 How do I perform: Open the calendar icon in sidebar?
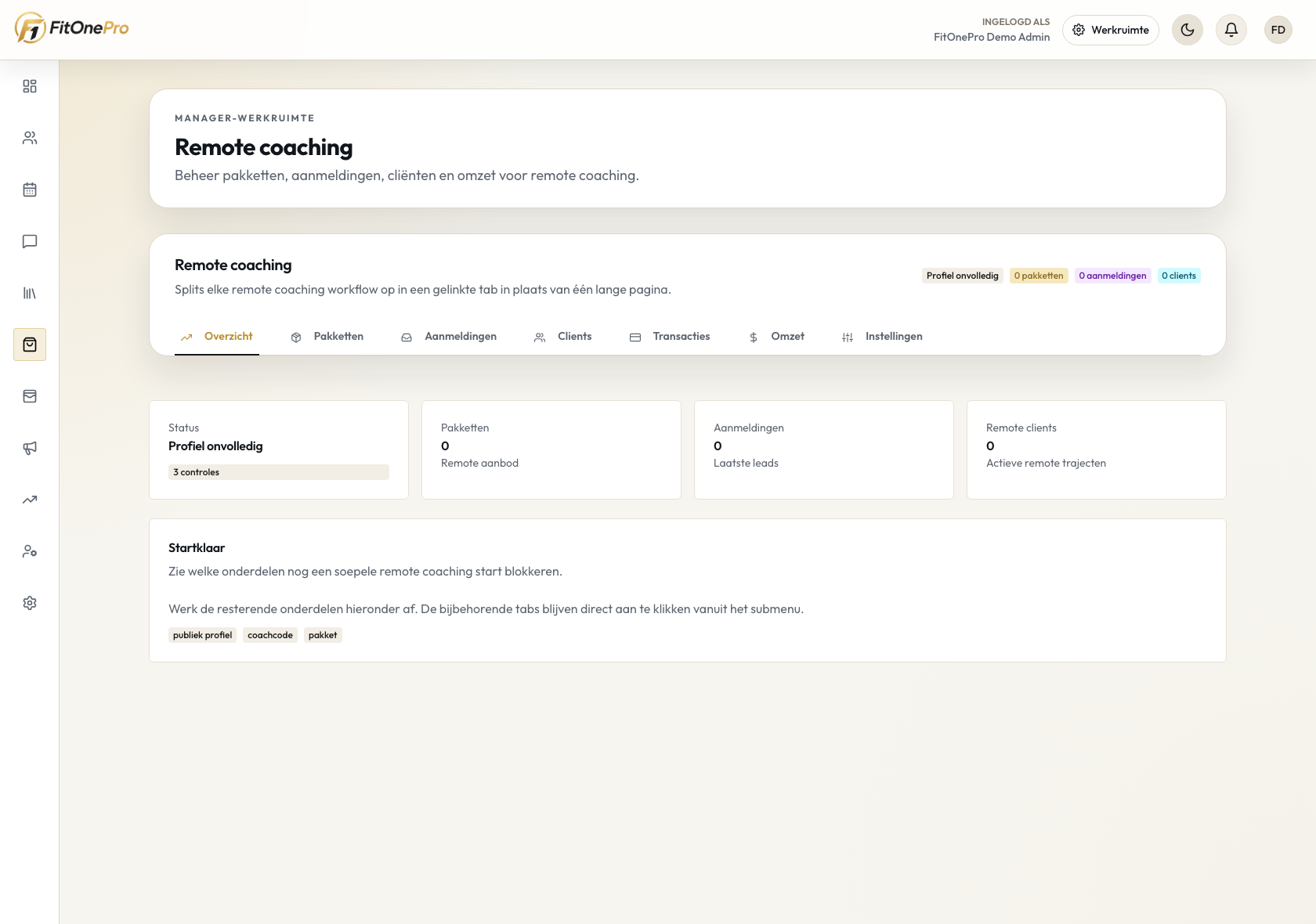pos(30,189)
